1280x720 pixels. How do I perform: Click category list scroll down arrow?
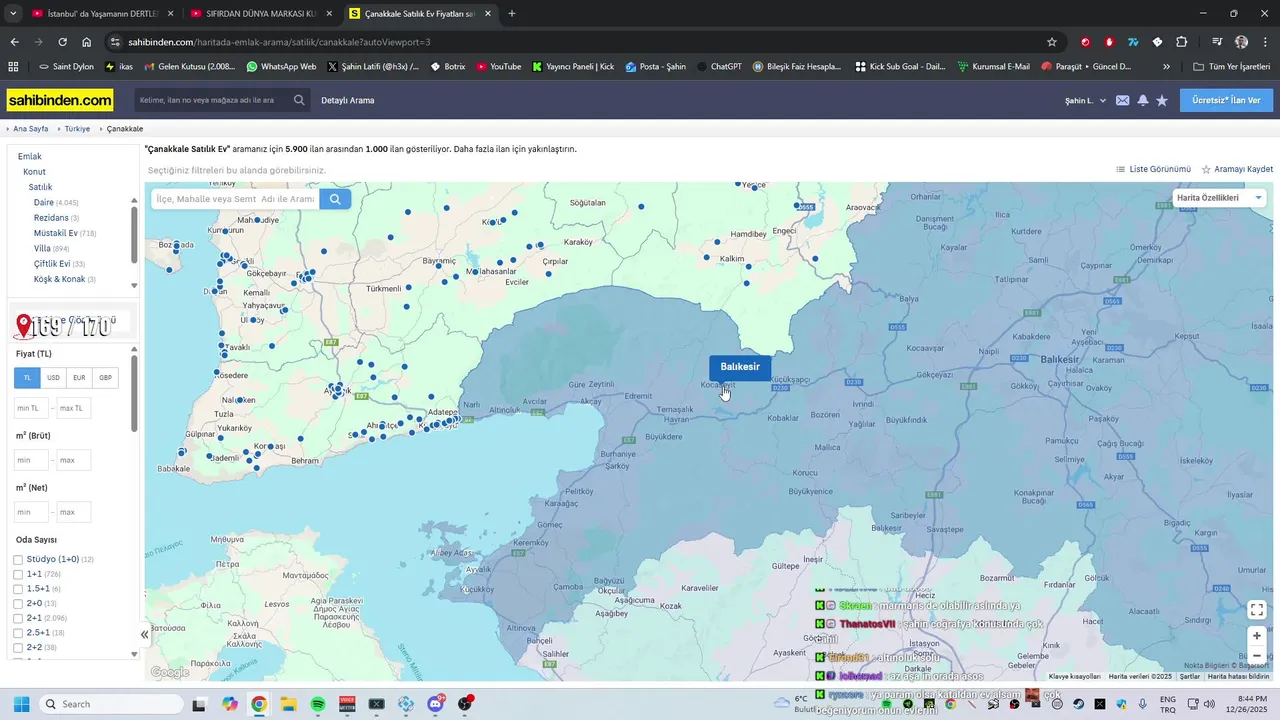click(134, 286)
